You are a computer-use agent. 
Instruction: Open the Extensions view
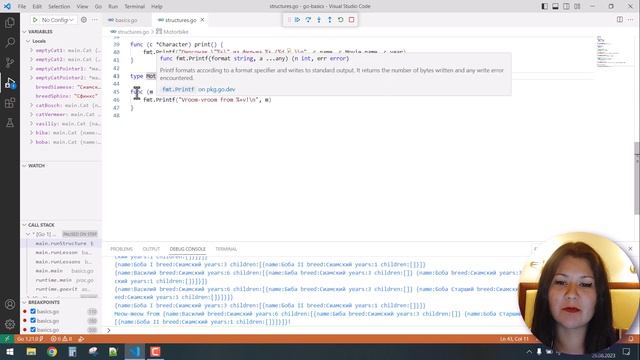10,102
